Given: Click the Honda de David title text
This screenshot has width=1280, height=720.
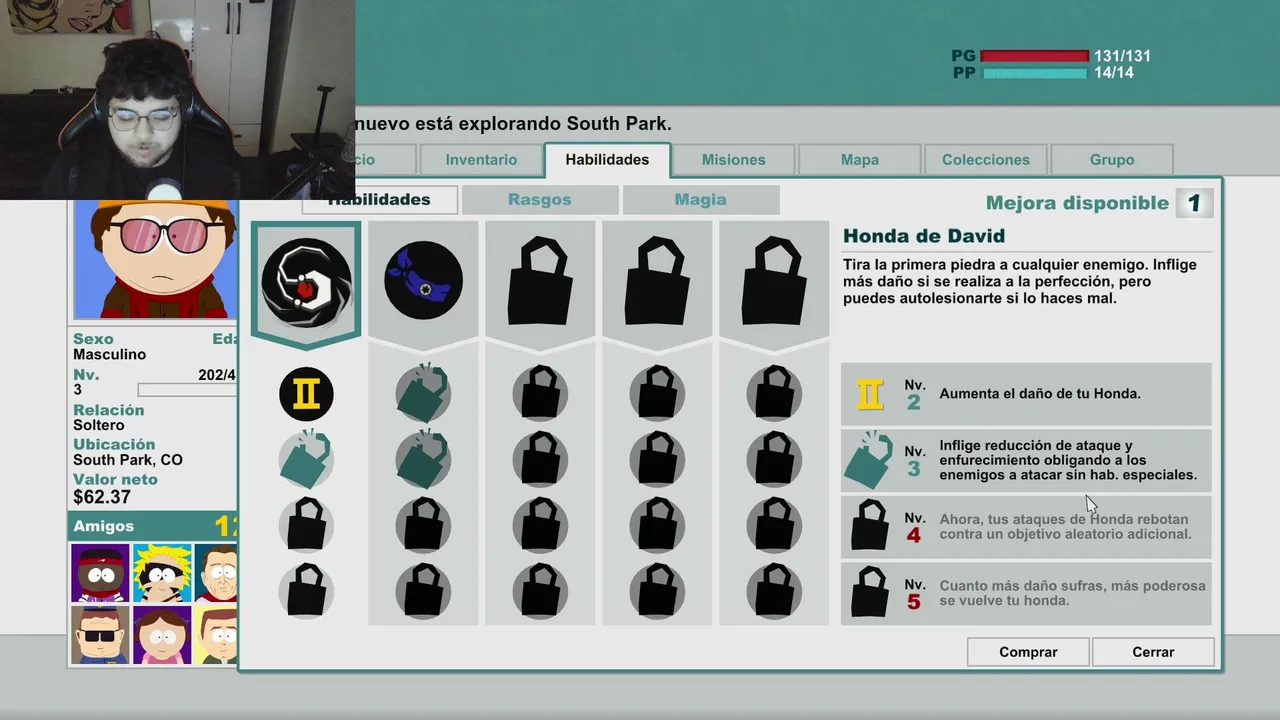Looking at the screenshot, I should coord(924,236).
